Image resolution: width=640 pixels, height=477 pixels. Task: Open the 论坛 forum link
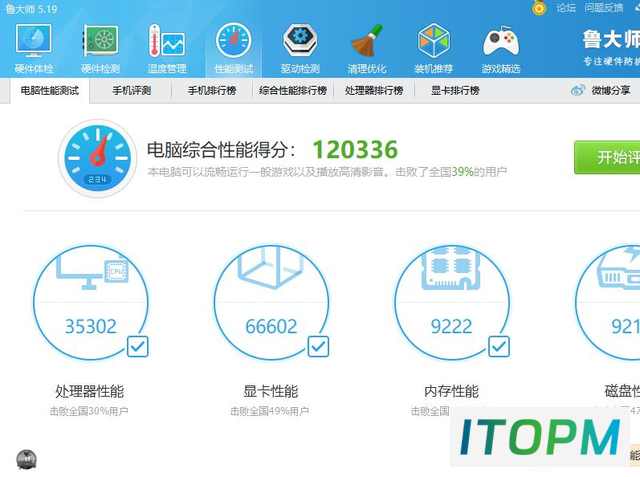tap(566, 8)
